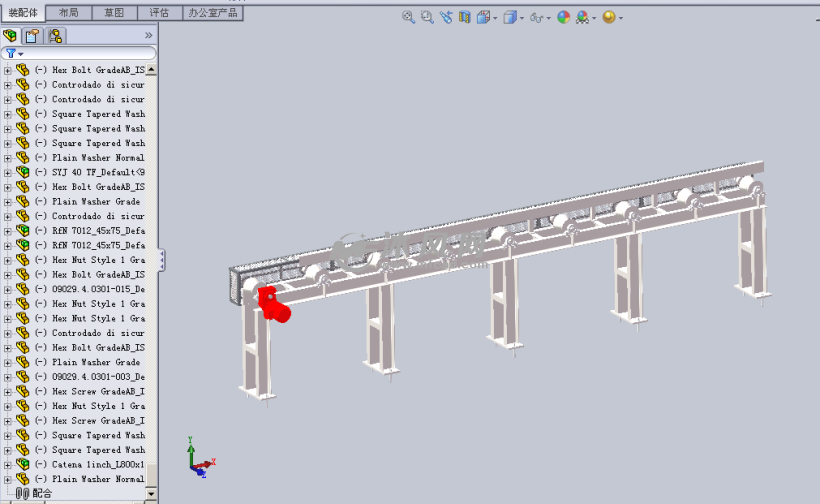Select Square Tapered Wash row above Catena
Screen dimensions: 820x504
point(90,450)
